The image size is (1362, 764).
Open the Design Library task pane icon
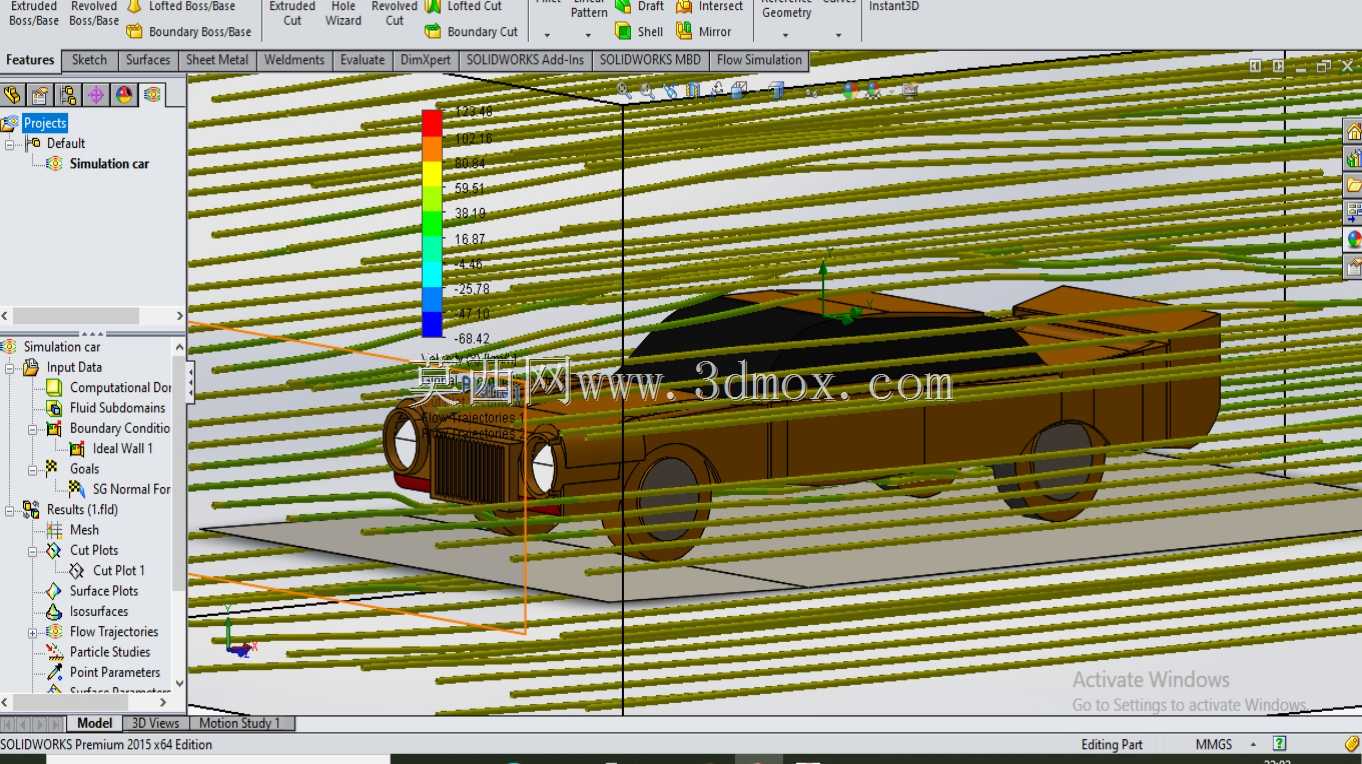click(x=1353, y=158)
